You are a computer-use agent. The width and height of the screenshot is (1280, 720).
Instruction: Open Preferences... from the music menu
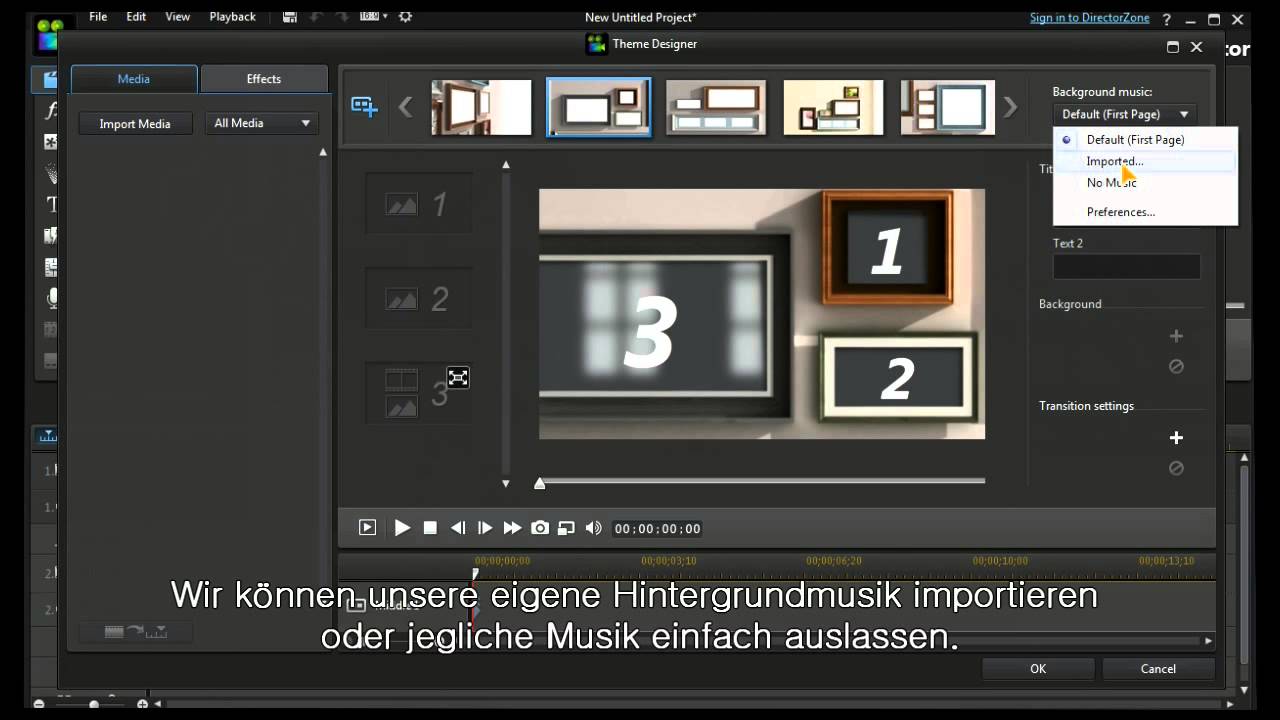pyautogui.click(x=1121, y=212)
